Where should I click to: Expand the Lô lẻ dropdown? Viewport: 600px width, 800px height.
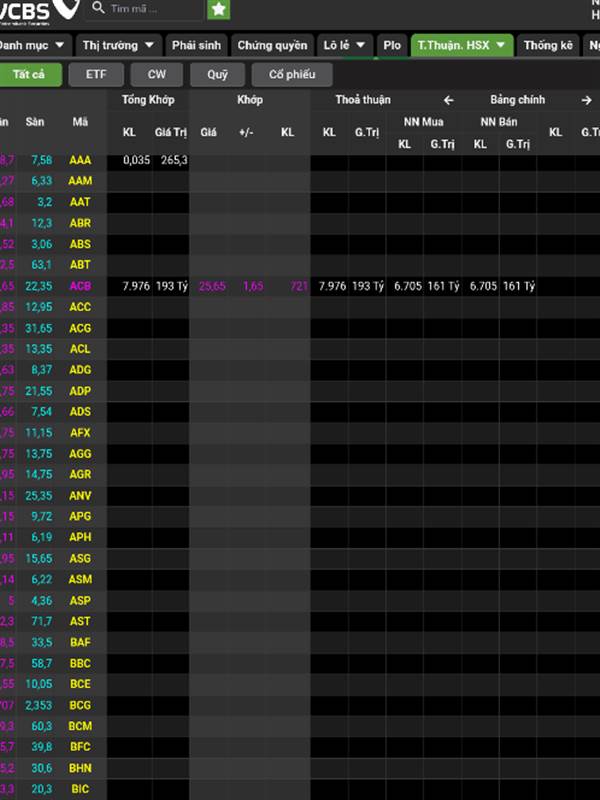click(x=345, y=45)
